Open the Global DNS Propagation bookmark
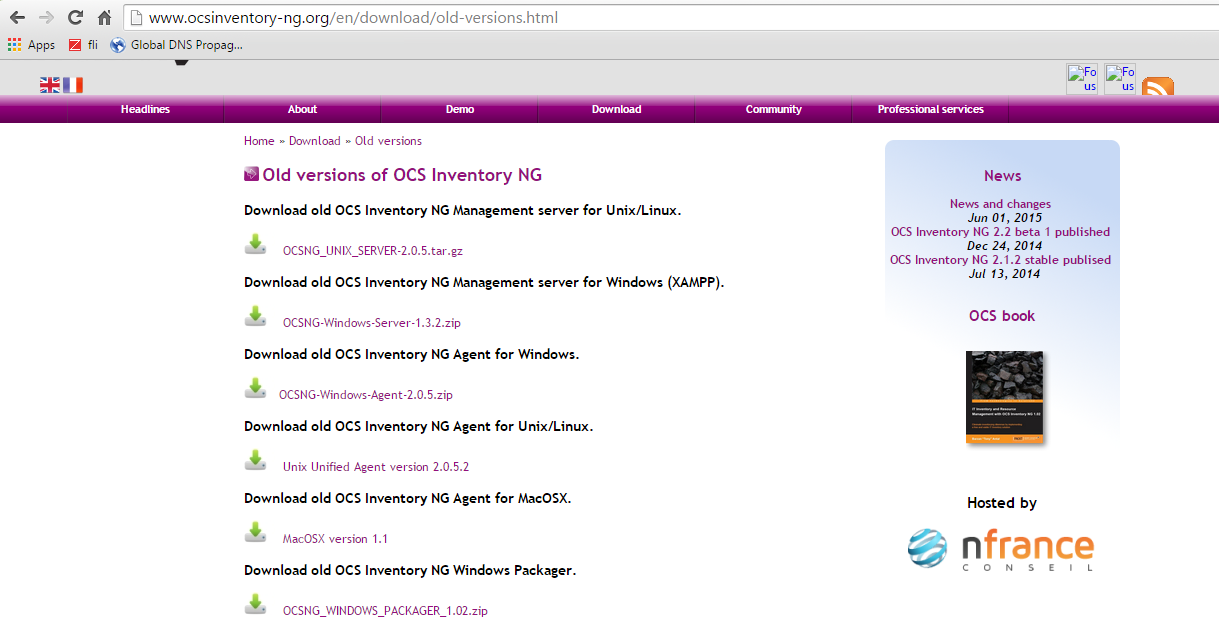The image size is (1219, 625). pos(176,45)
